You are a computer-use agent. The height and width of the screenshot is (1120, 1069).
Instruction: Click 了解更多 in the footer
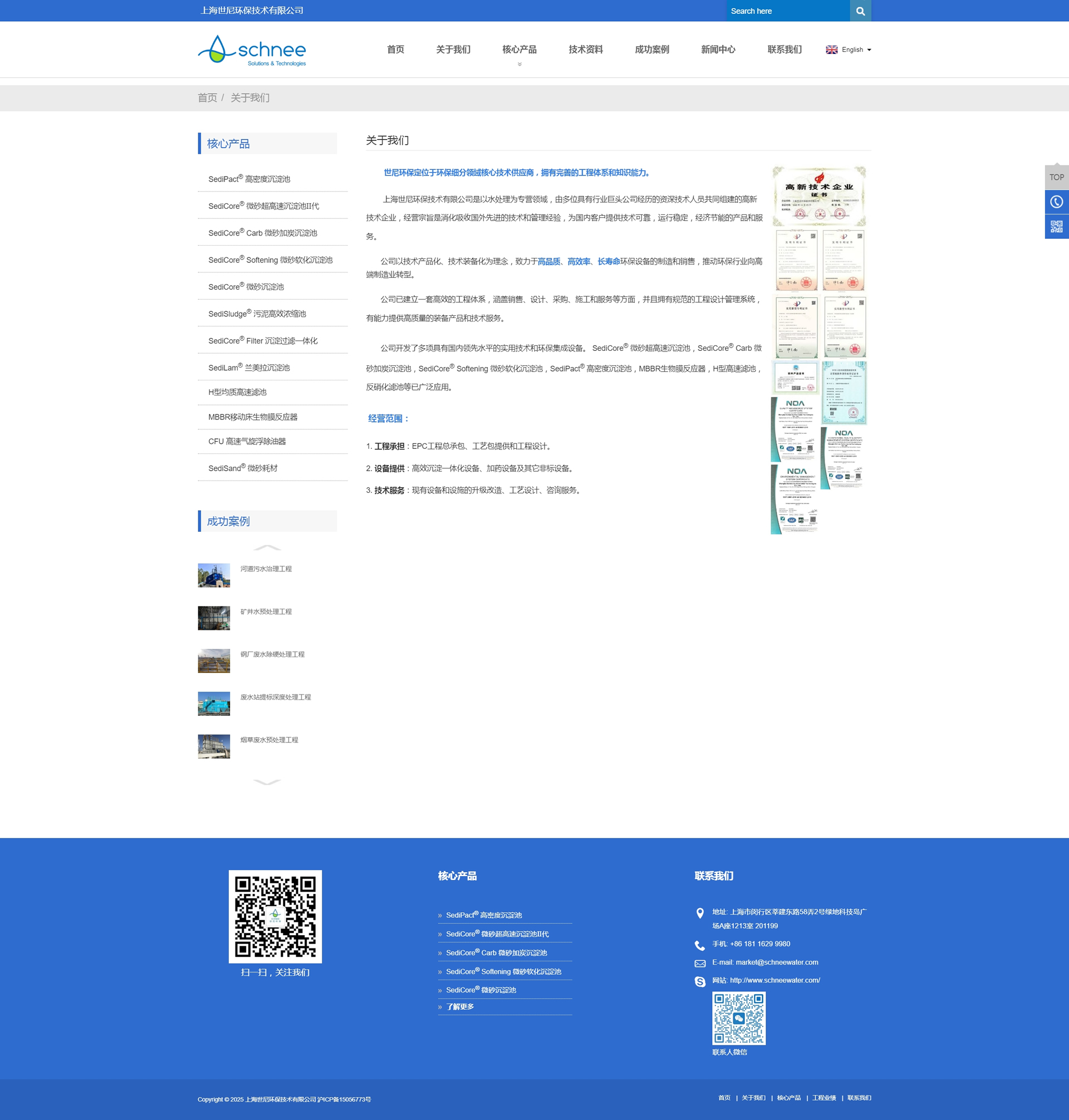[x=460, y=1006]
